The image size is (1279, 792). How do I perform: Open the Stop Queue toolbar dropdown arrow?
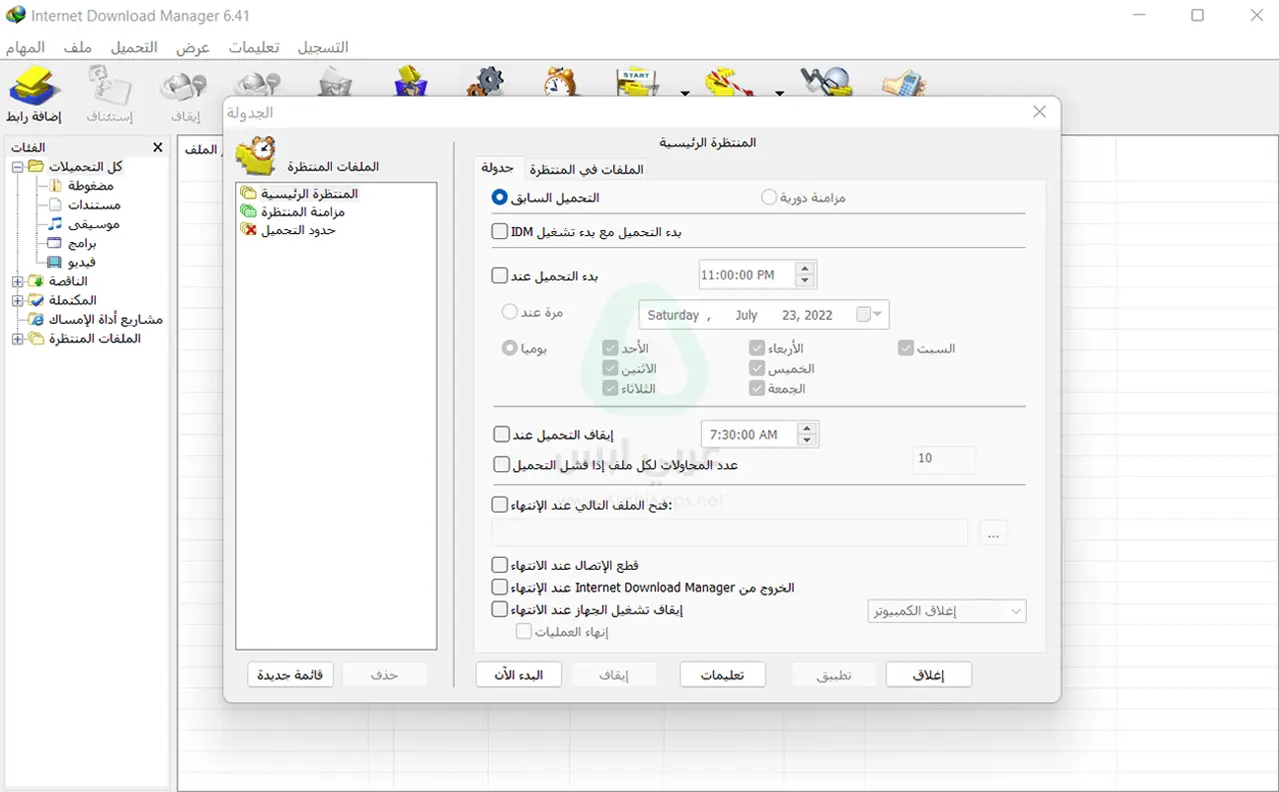779,93
